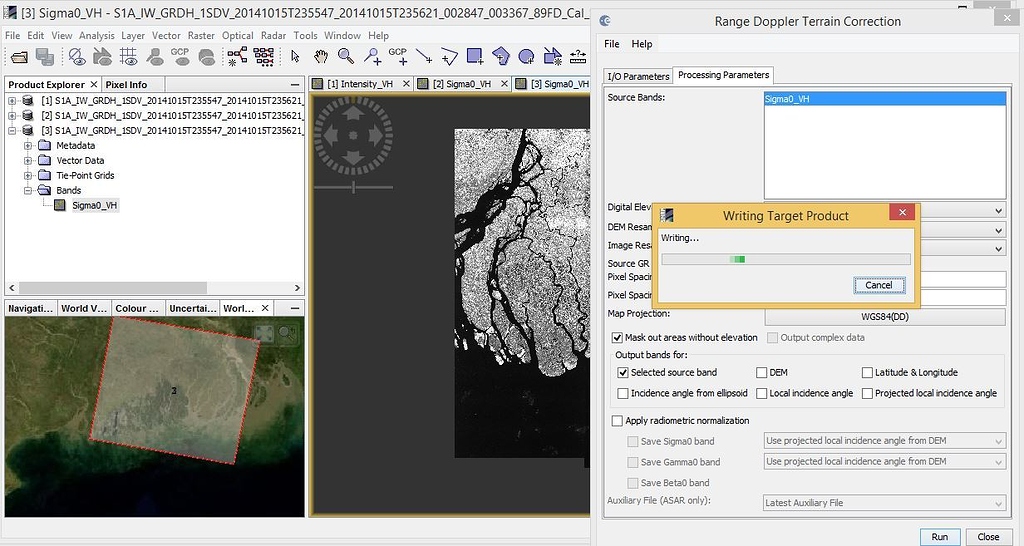Click the Close button of Terrain Correction
The image size is (1024, 546).
[988, 537]
